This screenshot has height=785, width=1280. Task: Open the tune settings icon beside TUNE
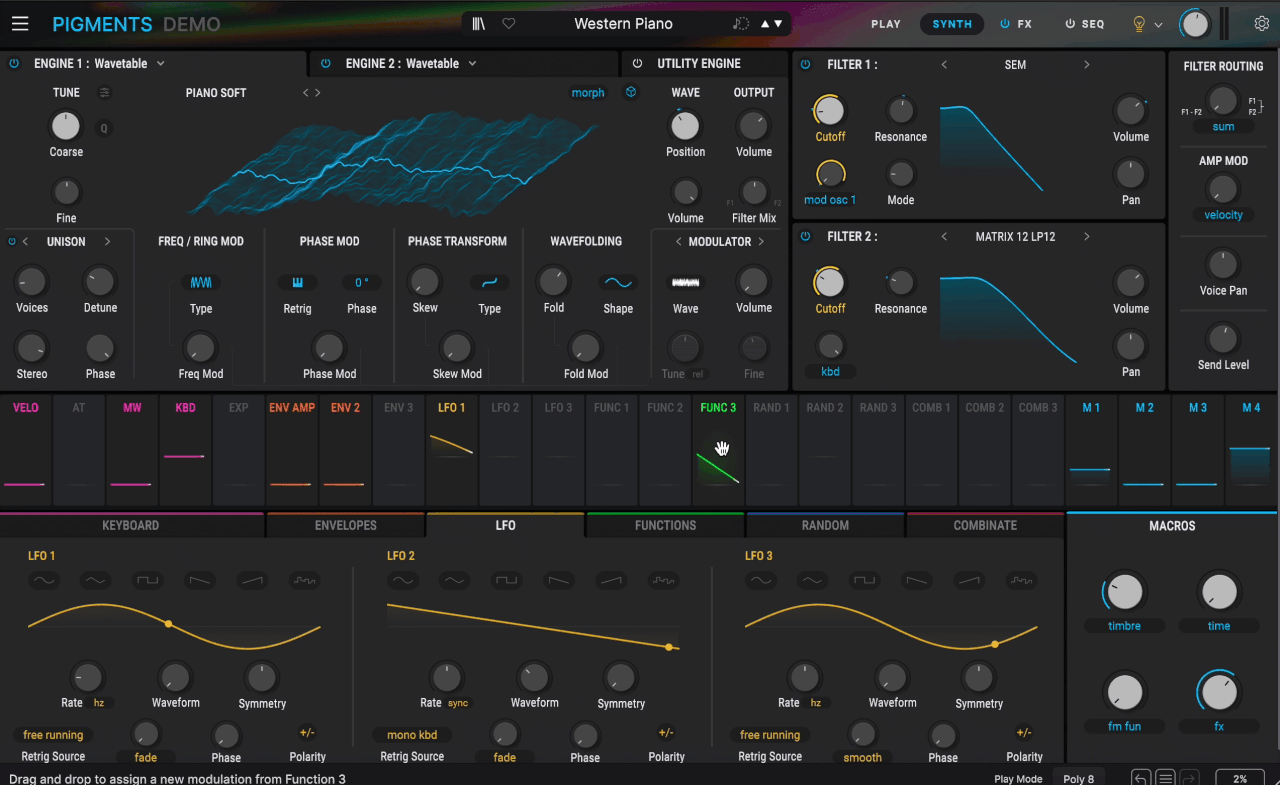(104, 93)
